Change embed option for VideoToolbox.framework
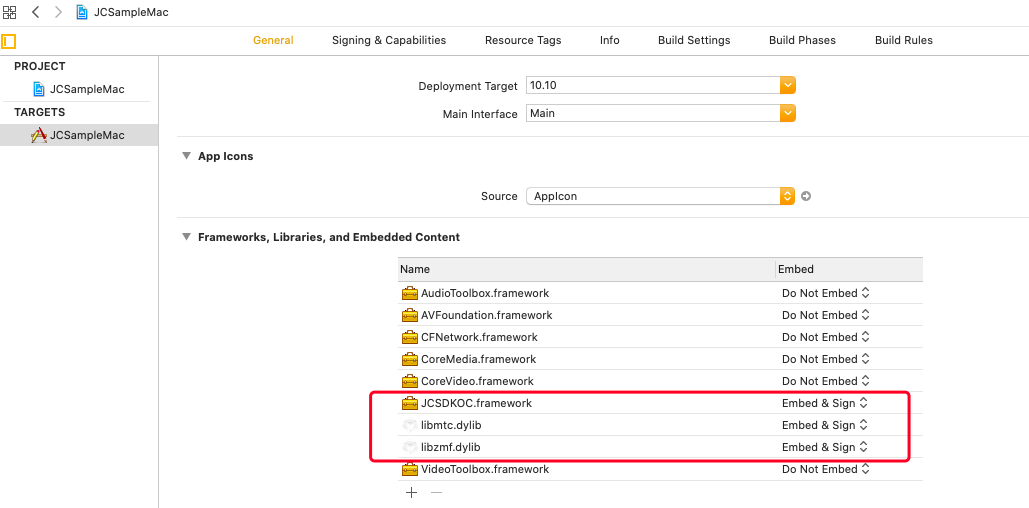This screenshot has height=508, width=1029. pyautogui.click(x=826, y=469)
